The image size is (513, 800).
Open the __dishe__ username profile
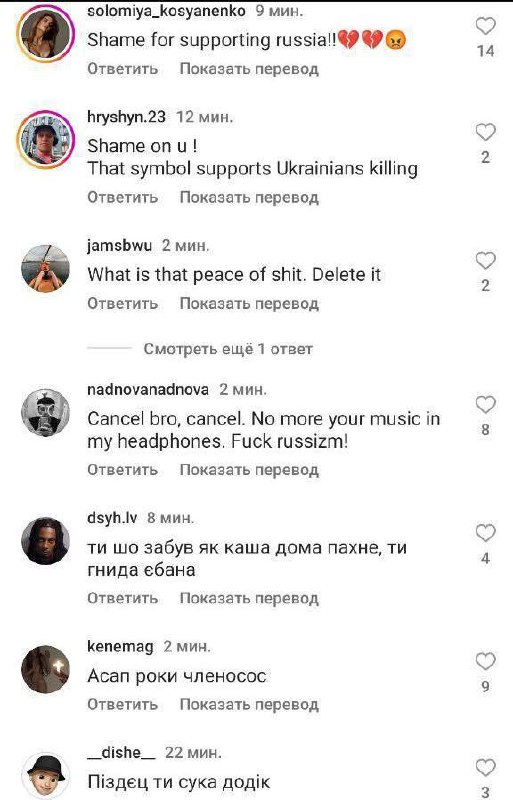coord(121,753)
